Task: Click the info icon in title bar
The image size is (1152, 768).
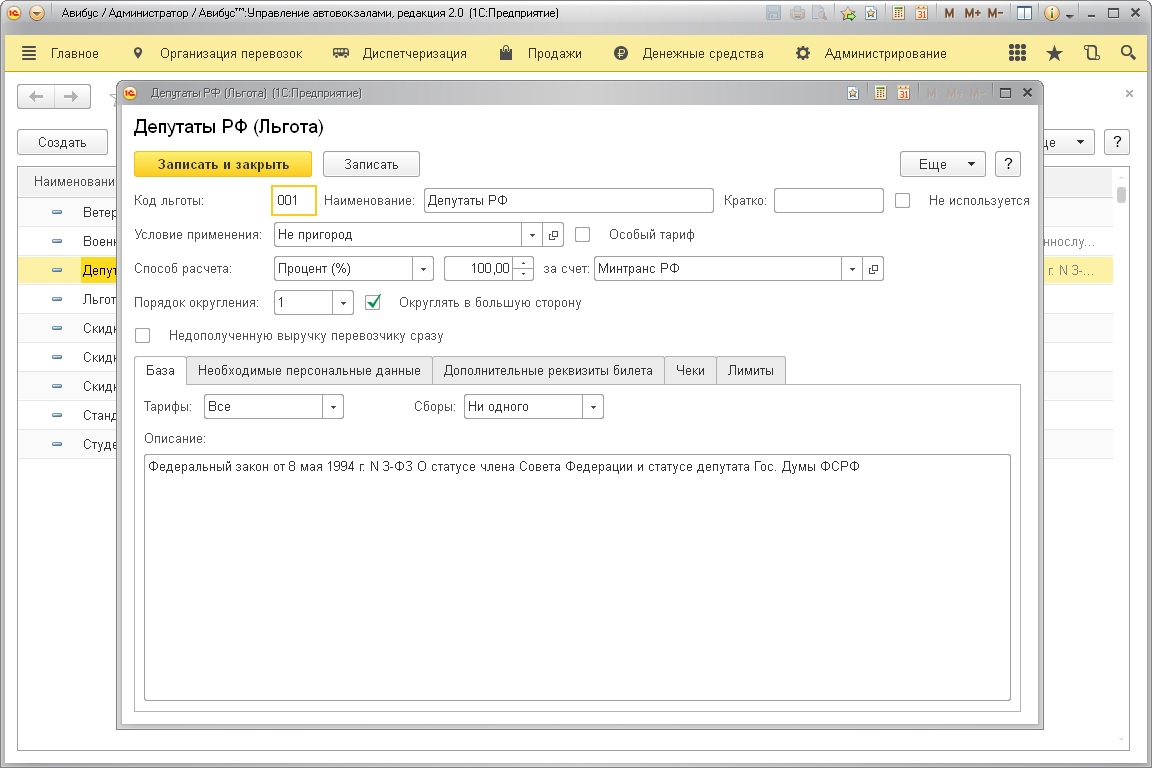Action: (x=1051, y=14)
